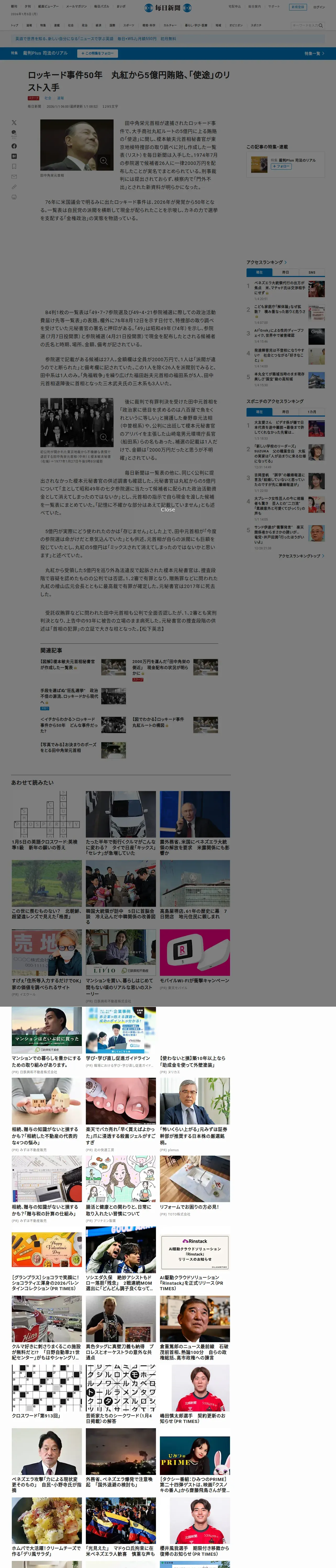This screenshot has width=336, height=1568.
Task: Click the 宅配申込 link
Action: 235,7
